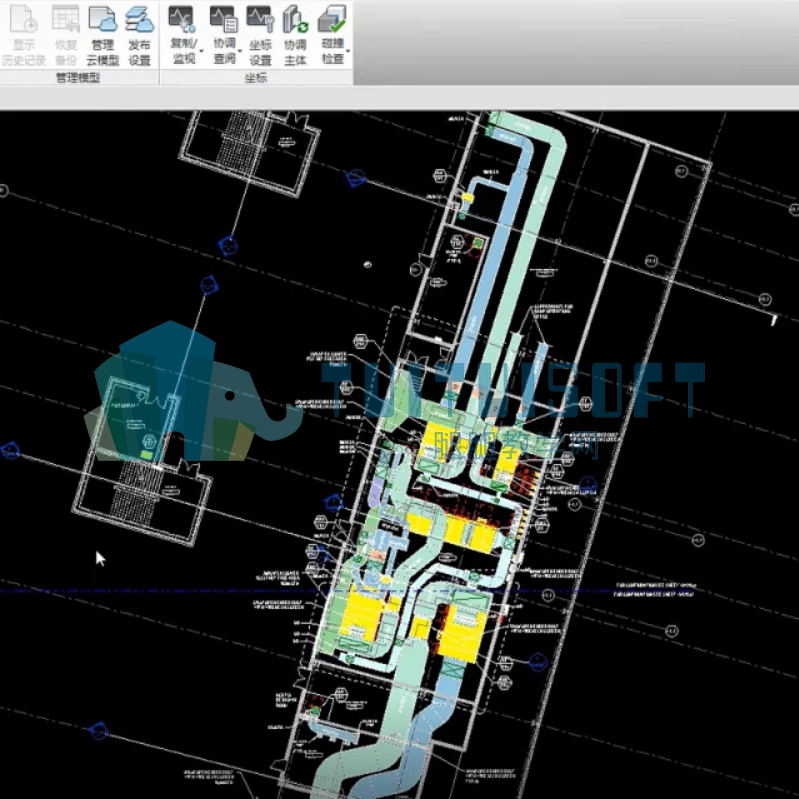Select the hatched stair in the lower-left building outline

tap(138, 493)
